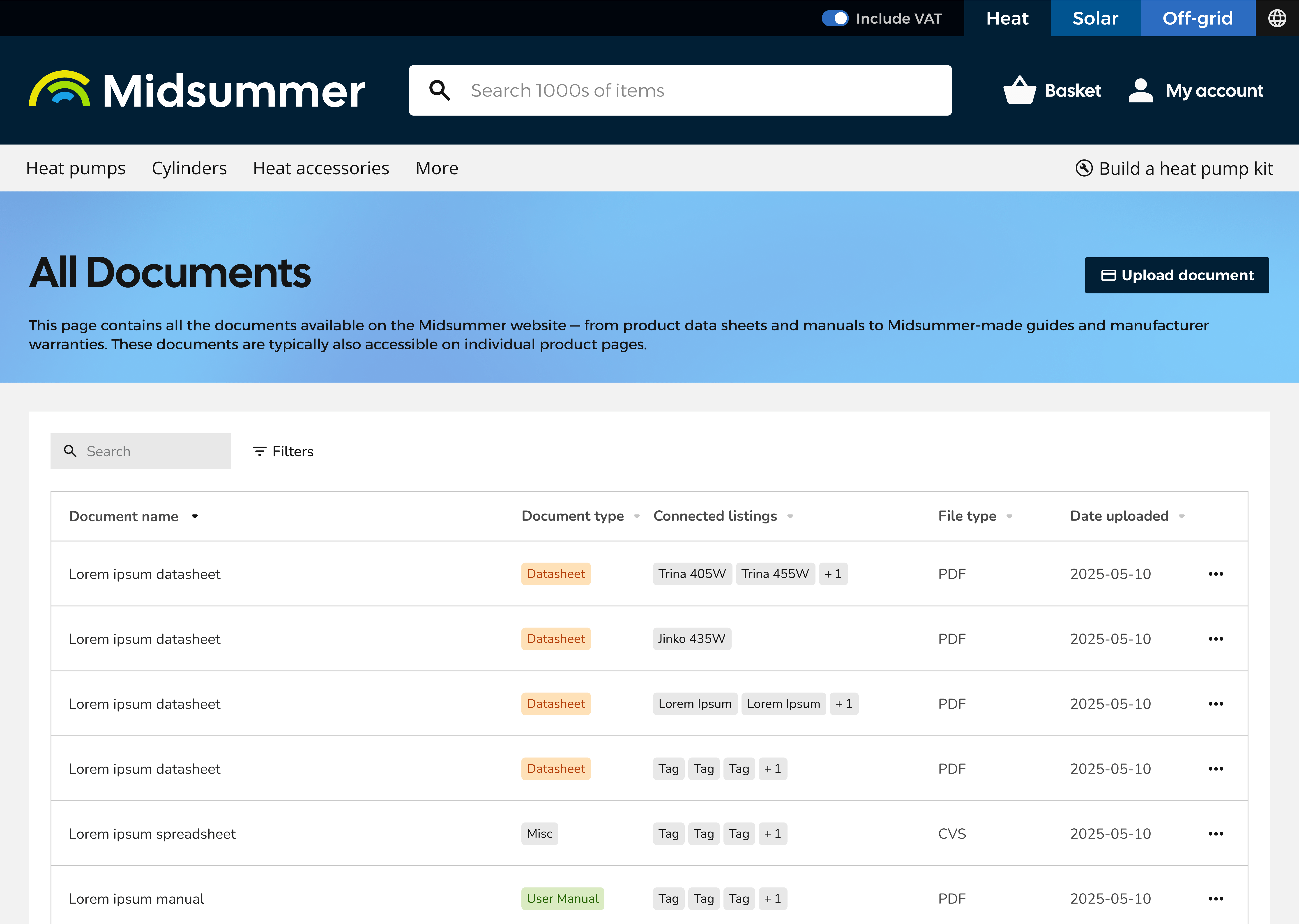1299x924 pixels.
Task: Click the Filters funnel icon
Action: [x=259, y=451]
